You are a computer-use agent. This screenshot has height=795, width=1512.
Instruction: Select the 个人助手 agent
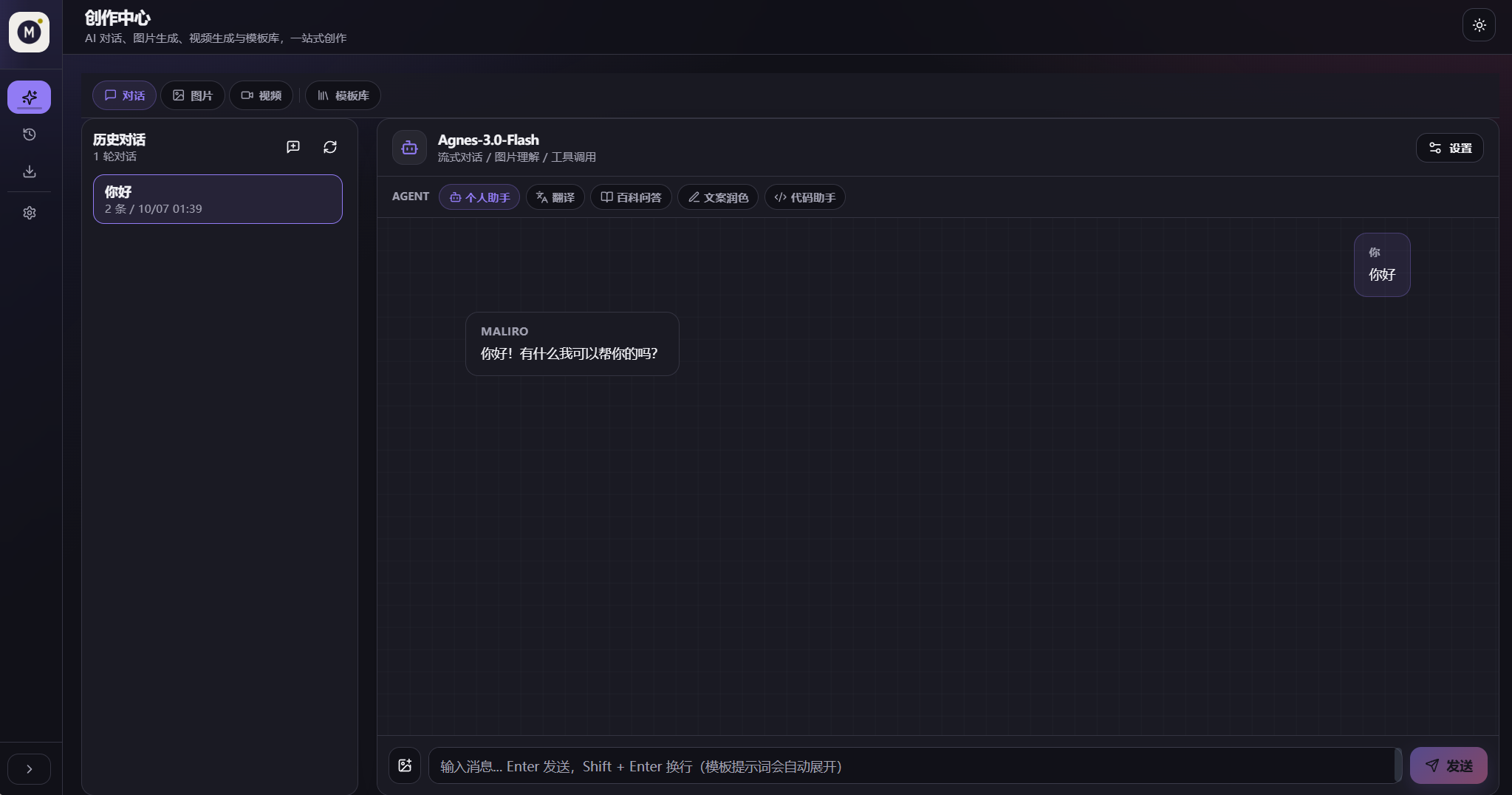click(479, 197)
